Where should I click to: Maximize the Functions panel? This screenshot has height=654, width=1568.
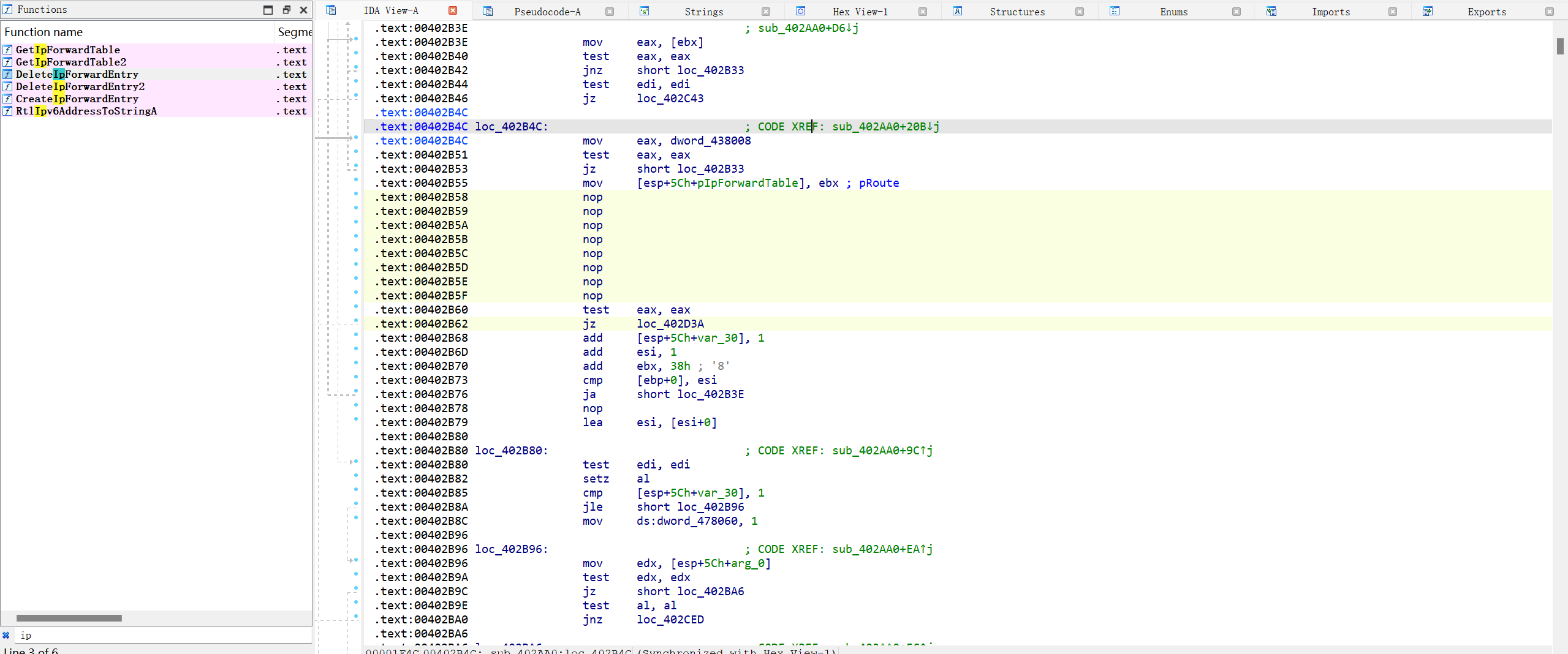(268, 10)
